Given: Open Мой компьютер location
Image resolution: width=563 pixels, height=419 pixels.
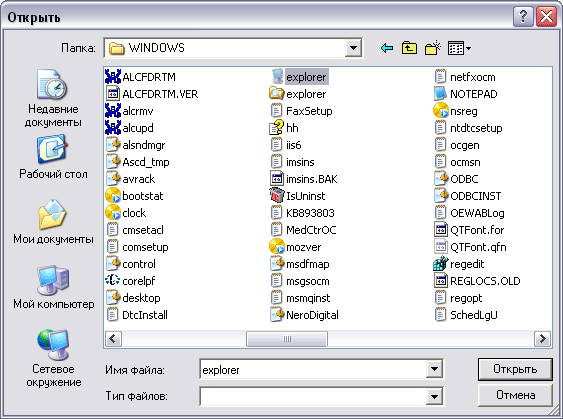Looking at the screenshot, I should click(53, 287).
